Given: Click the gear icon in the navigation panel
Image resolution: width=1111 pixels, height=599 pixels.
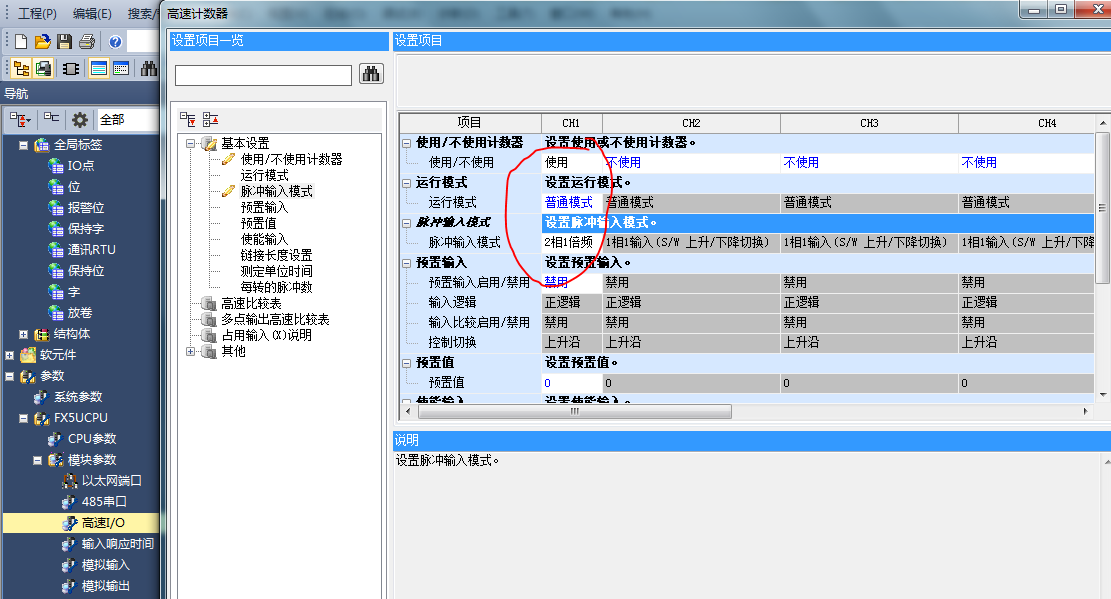Looking at the screenshot, I should coord(80,119).
